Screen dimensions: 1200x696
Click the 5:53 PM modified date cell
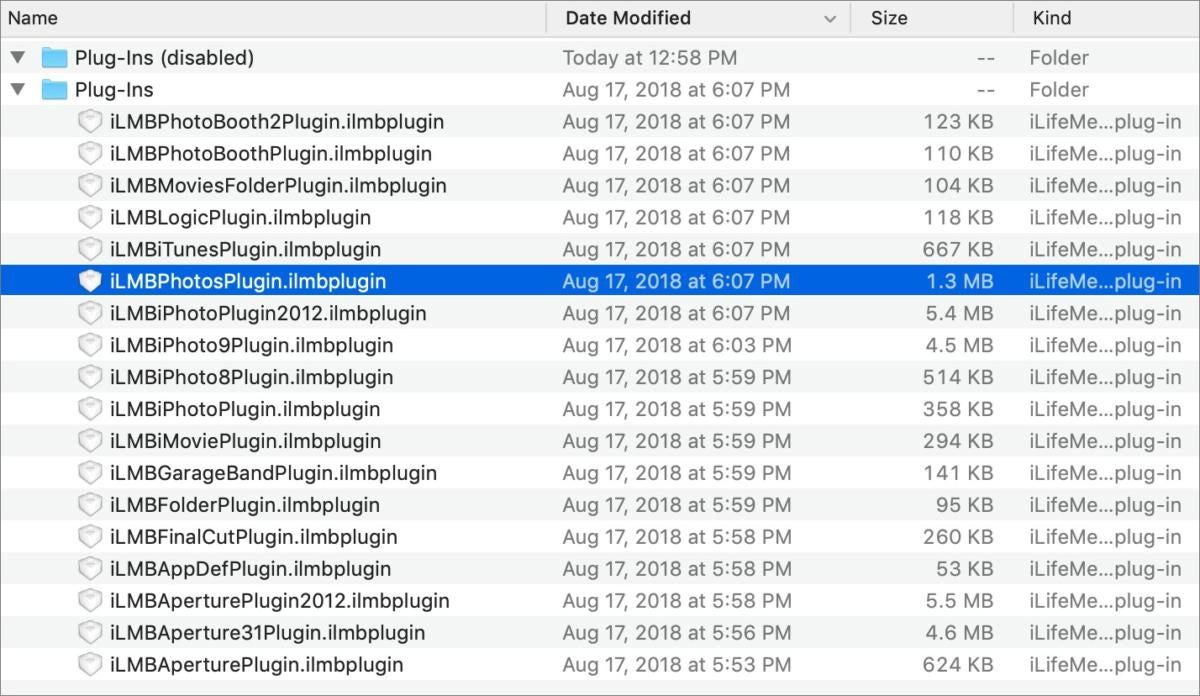(677, 665)
